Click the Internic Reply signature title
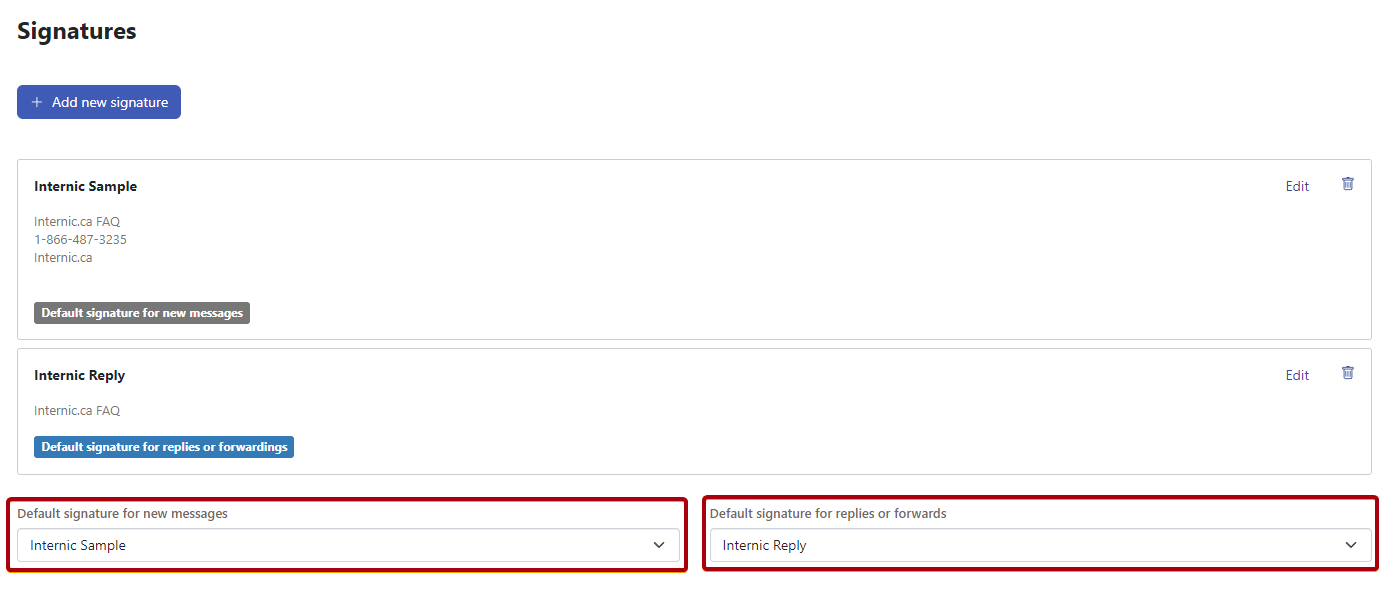The image size is (1392, 600). [x=79, y=375]
